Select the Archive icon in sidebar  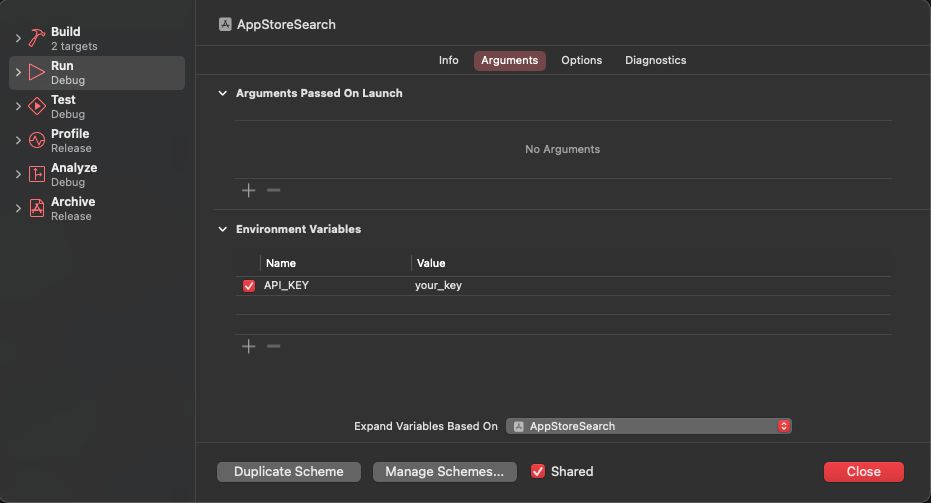[36, 208]
